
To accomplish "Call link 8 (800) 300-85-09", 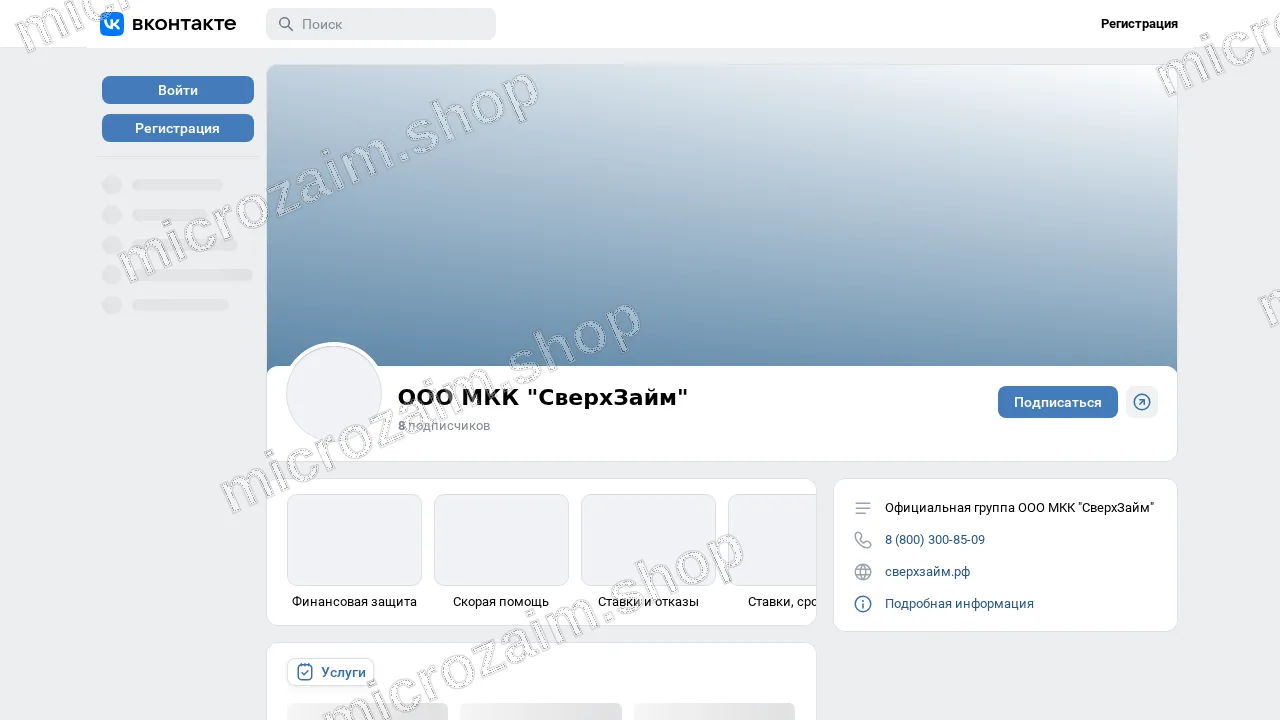I will pos(935,540).
